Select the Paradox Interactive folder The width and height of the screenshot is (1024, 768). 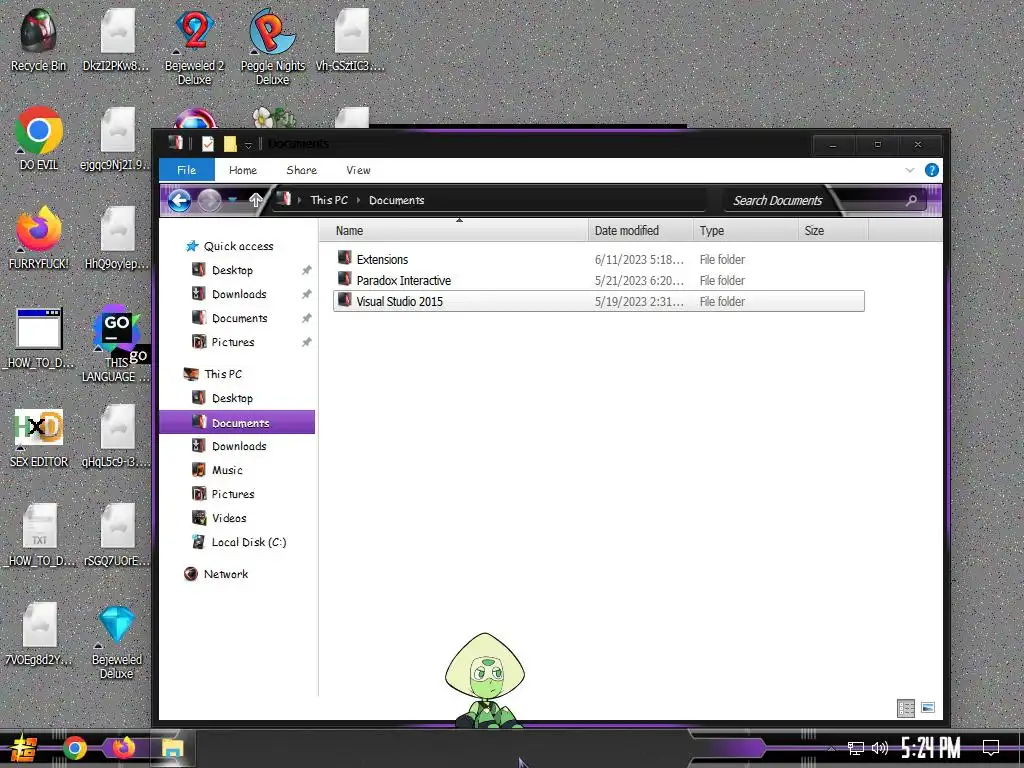[598, 280]
